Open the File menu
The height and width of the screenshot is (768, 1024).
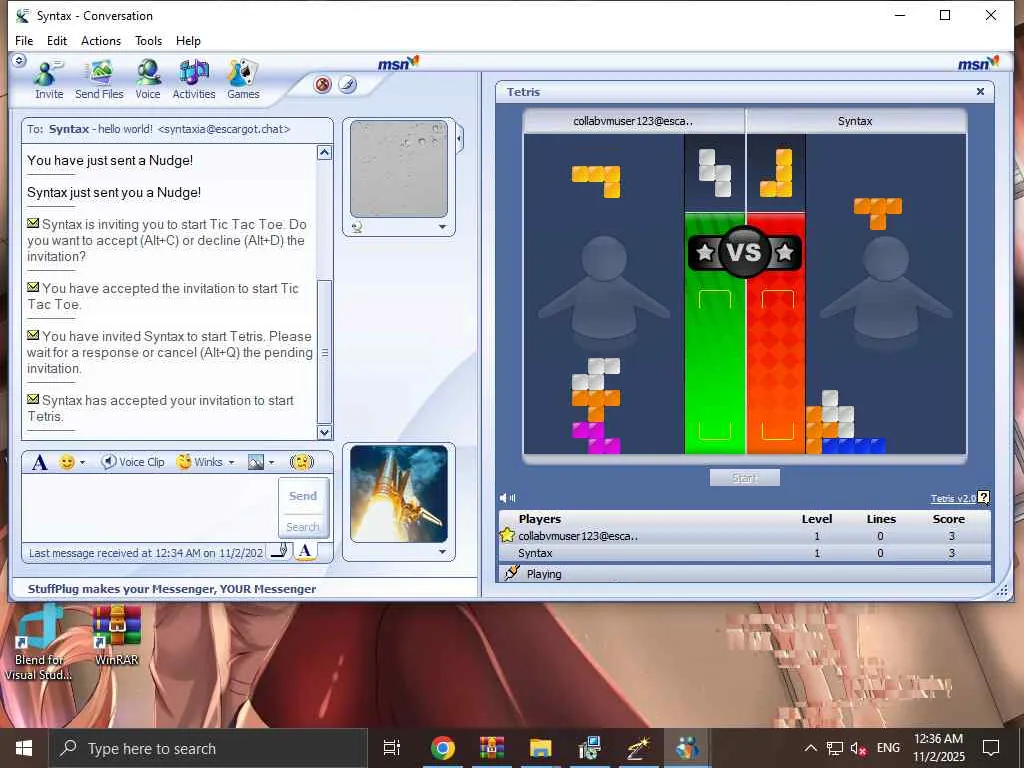click(24, 40)
